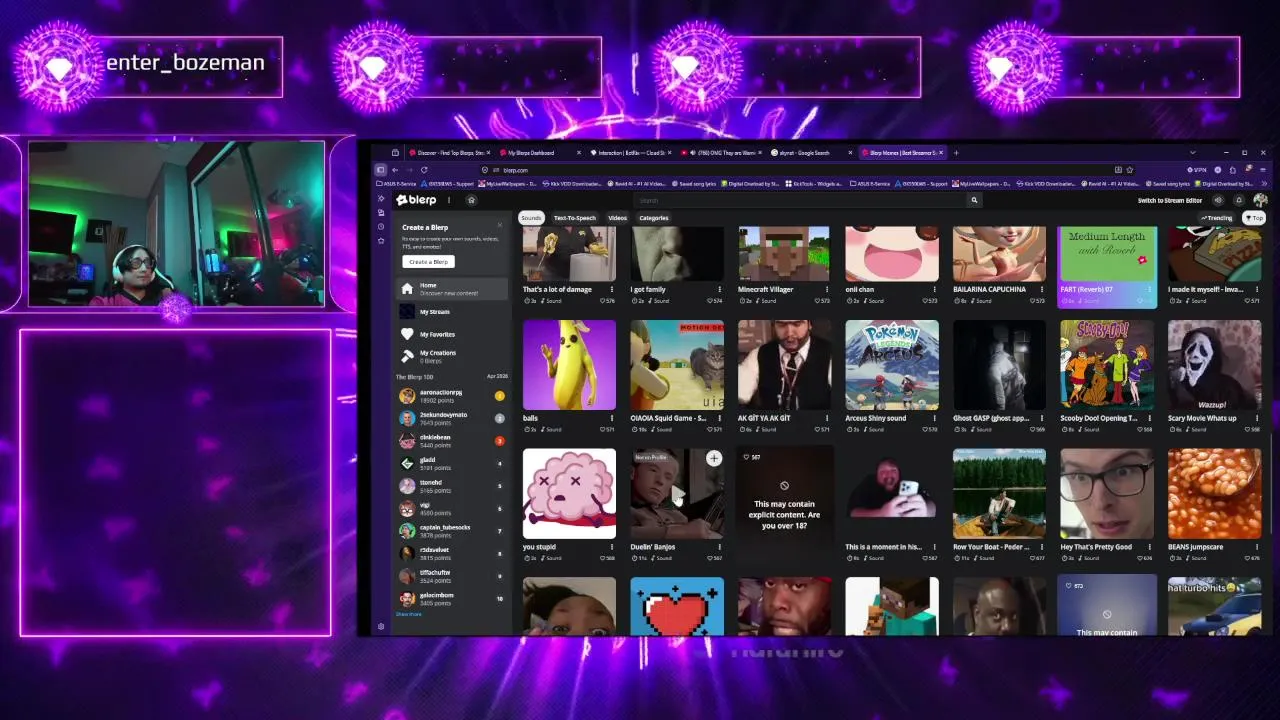Viewport: 1280px width, 720px height.
Task: Open the history clock icon in browser sidebar
Action: [381, 227]
